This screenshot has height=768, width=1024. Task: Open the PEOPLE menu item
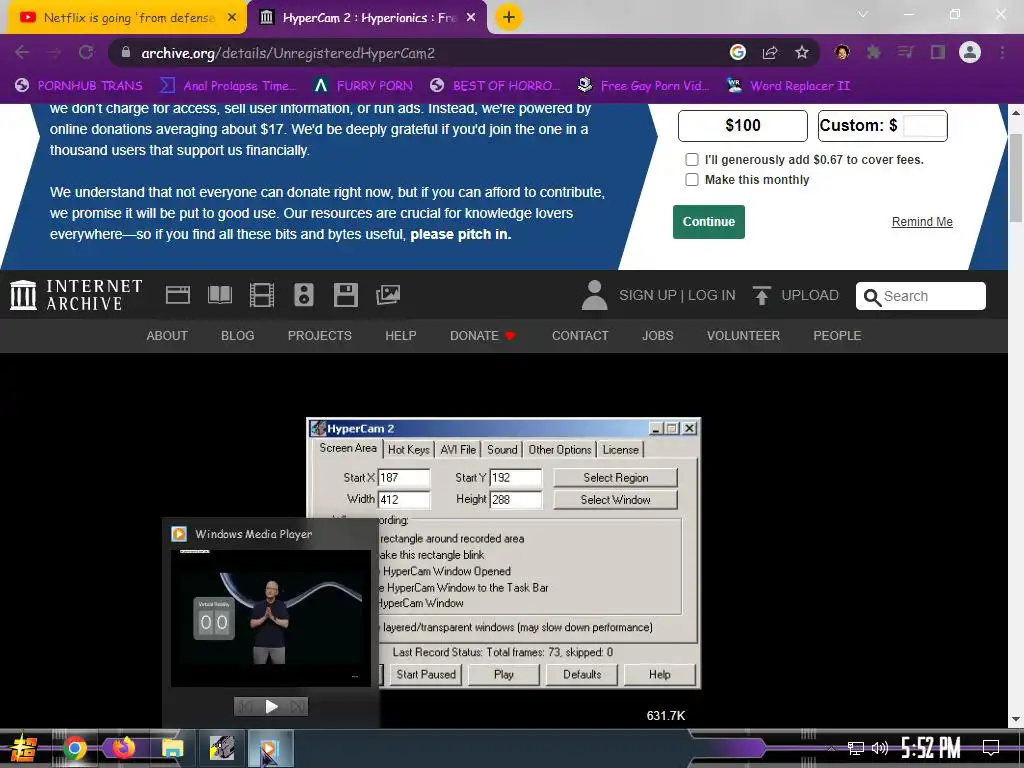click(x=837, y=336)
